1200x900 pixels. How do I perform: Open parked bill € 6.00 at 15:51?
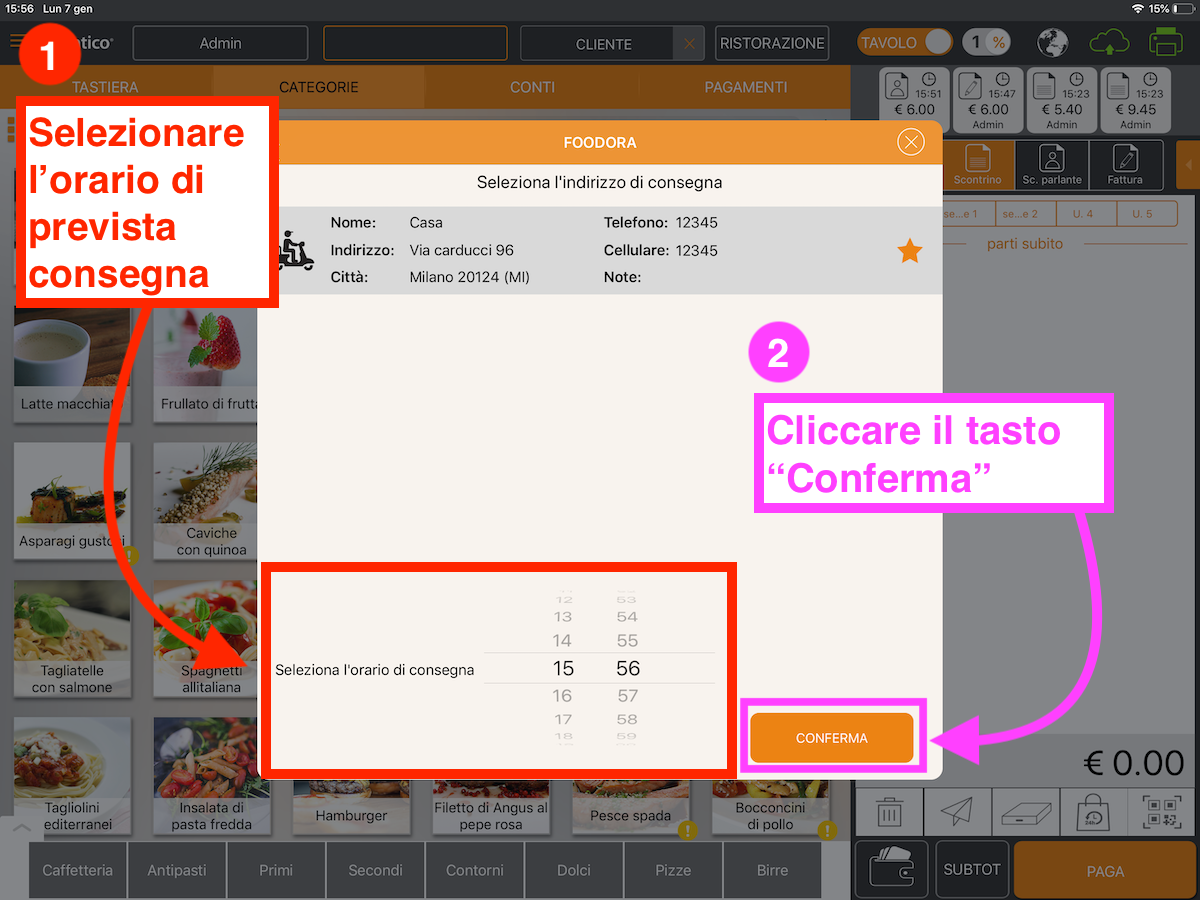[x=914, y=100]
